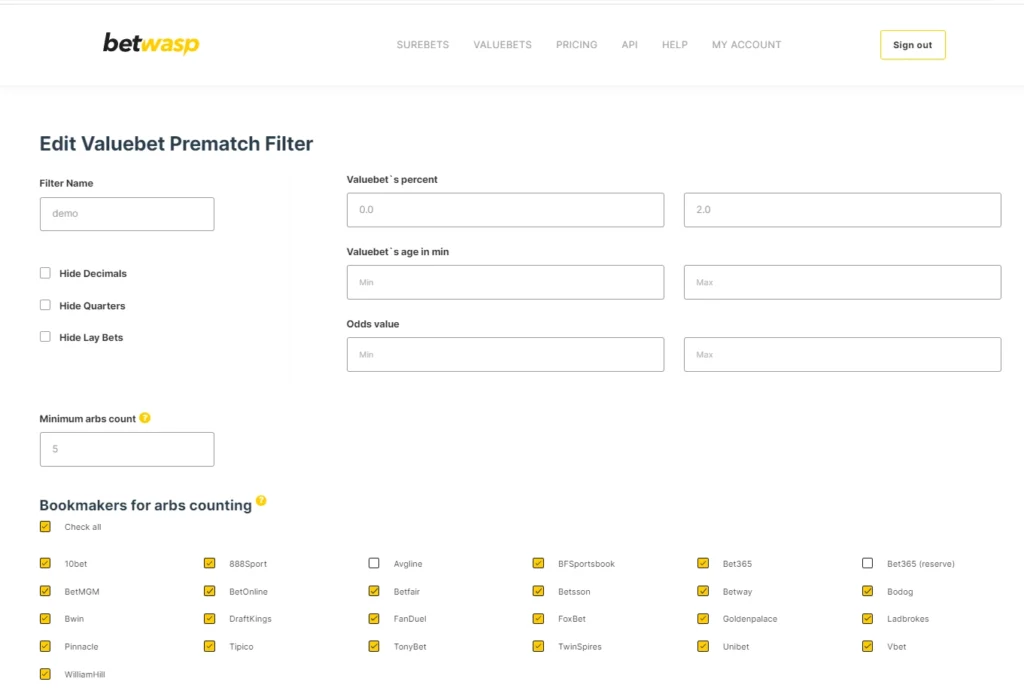Toggle the Check all checkbox
This screenshot has height=700, width=1024.
45,526
